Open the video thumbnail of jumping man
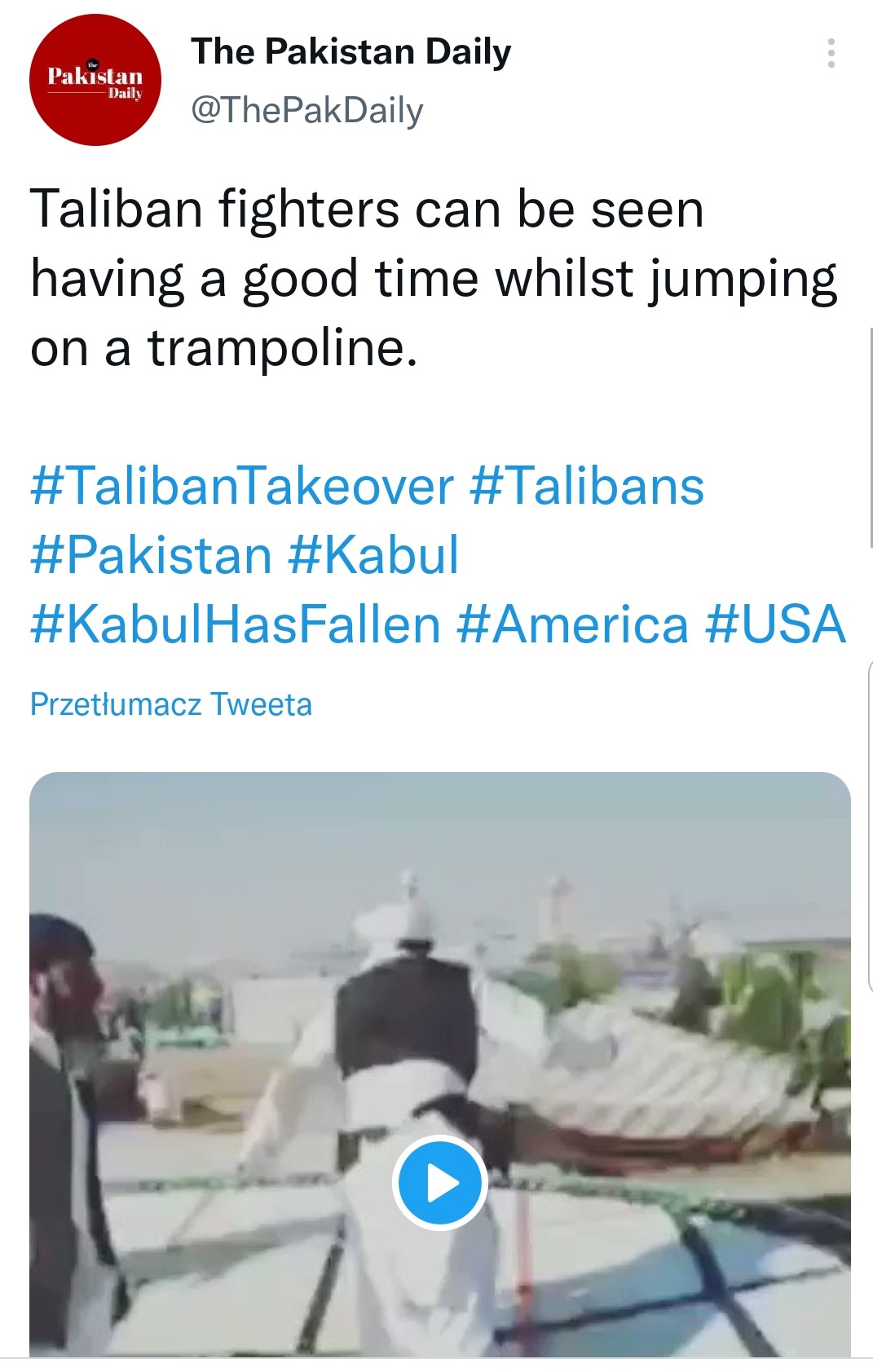The image size is (873, 1372). pyautogui.click(x=440, y=1064)
